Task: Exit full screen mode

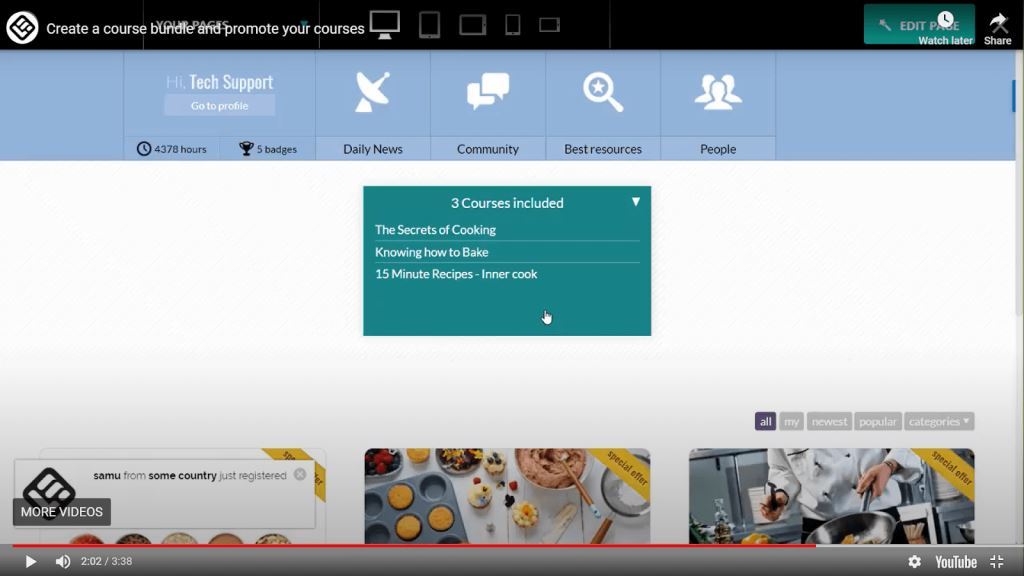Action: (x=997, y=562)
